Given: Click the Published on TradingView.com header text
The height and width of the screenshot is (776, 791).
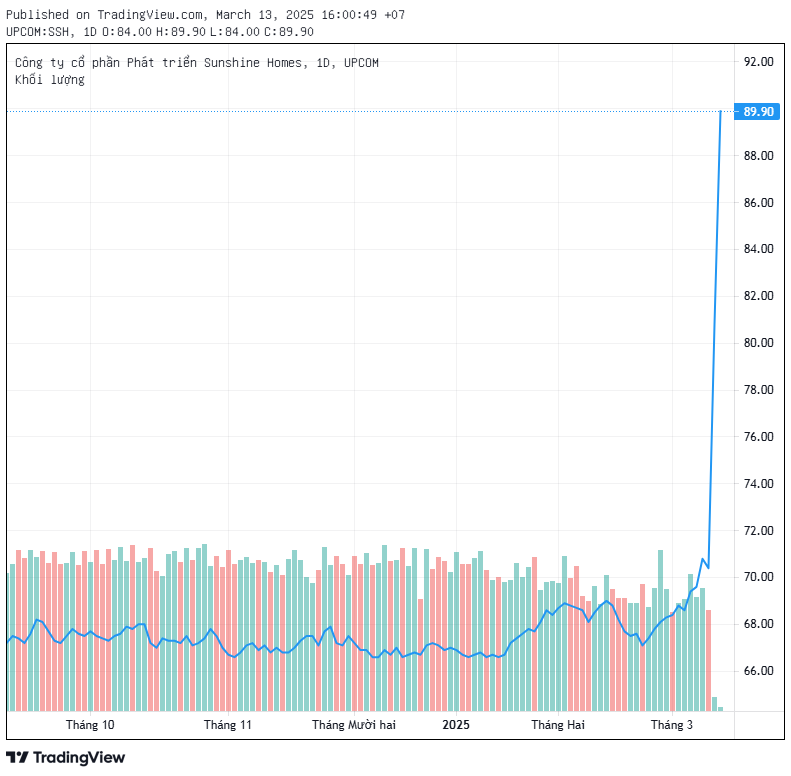Looking at the screenshot, I should [205, 15].
